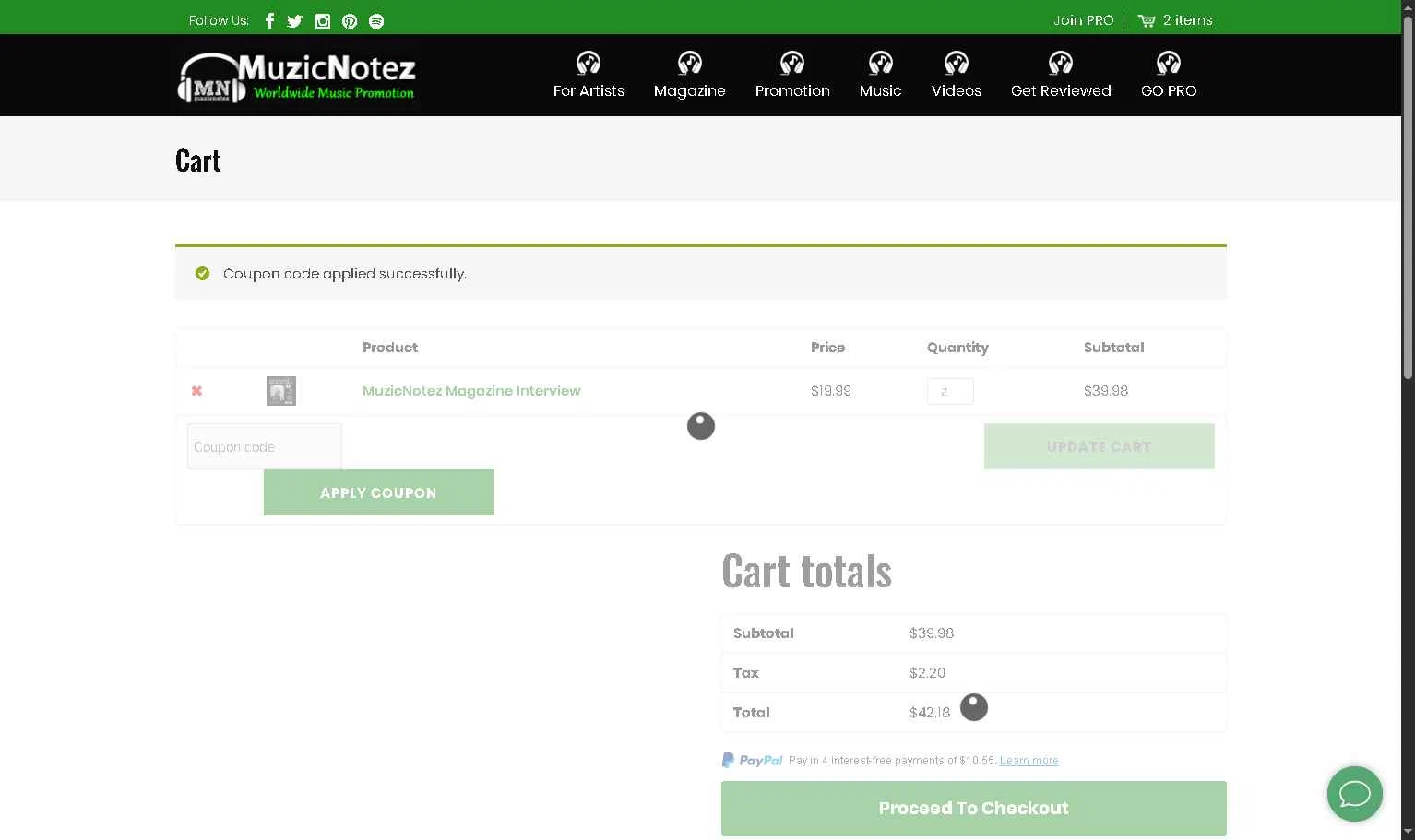Click the headphone icon above GO PRO
This screenshot has height=840, width=1415.
point(1169,63)
